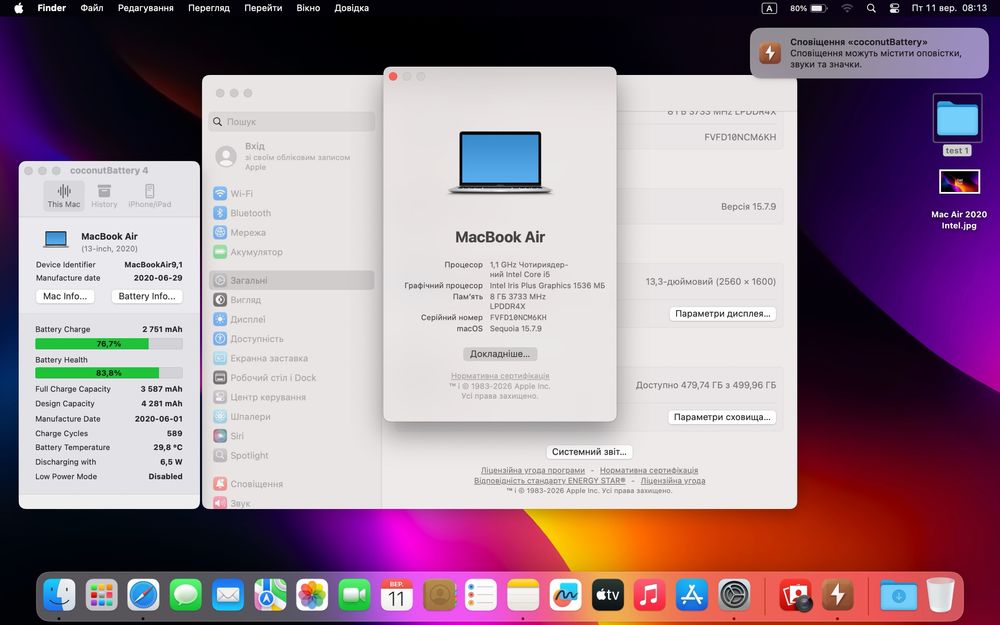
Task: Open Доступність in Settings sidebar
Action: (291, 339)
